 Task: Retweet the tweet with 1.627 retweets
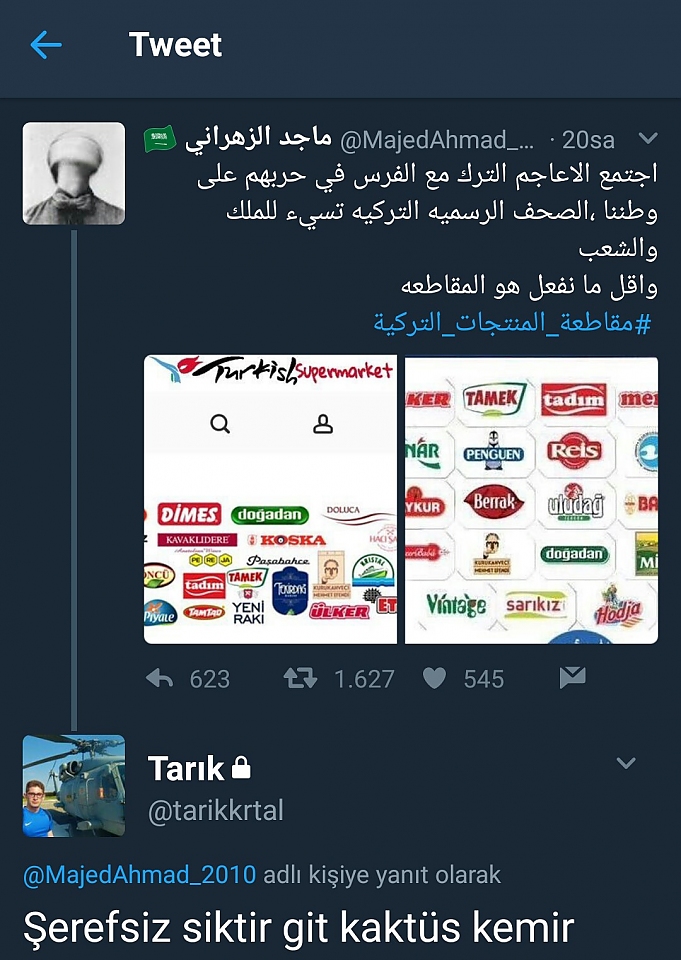(x=300, y=678)
